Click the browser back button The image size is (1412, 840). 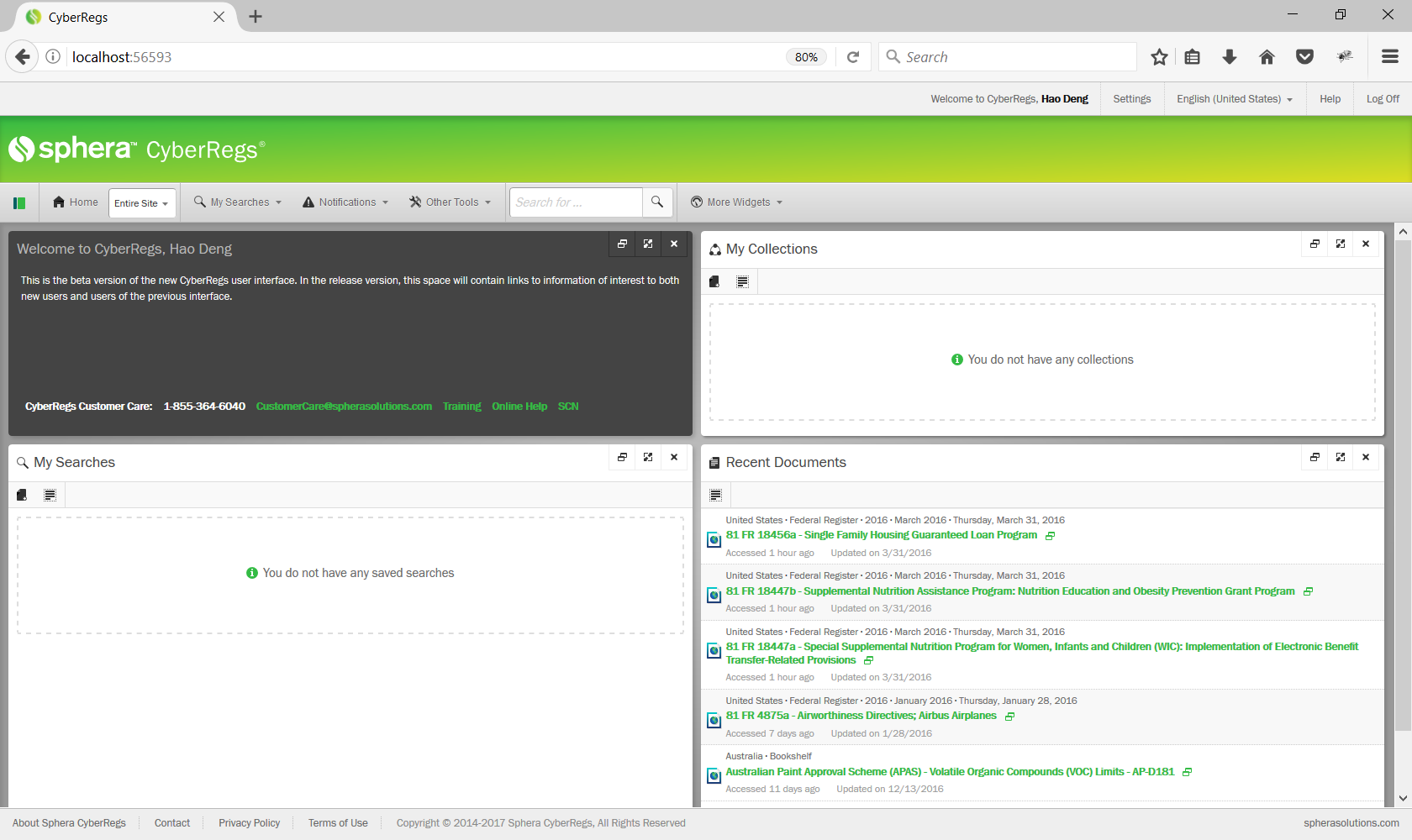point(23,56)
